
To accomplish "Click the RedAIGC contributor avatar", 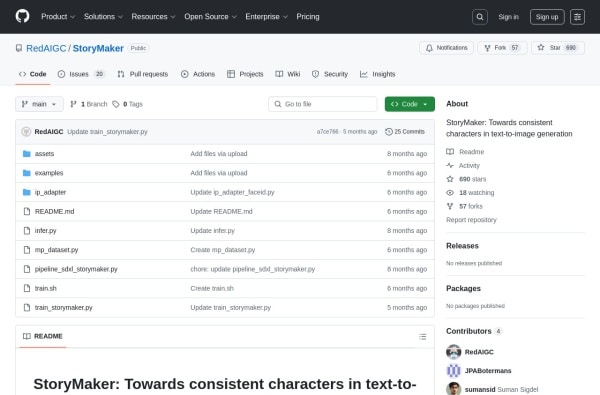I will click(453, 352).
